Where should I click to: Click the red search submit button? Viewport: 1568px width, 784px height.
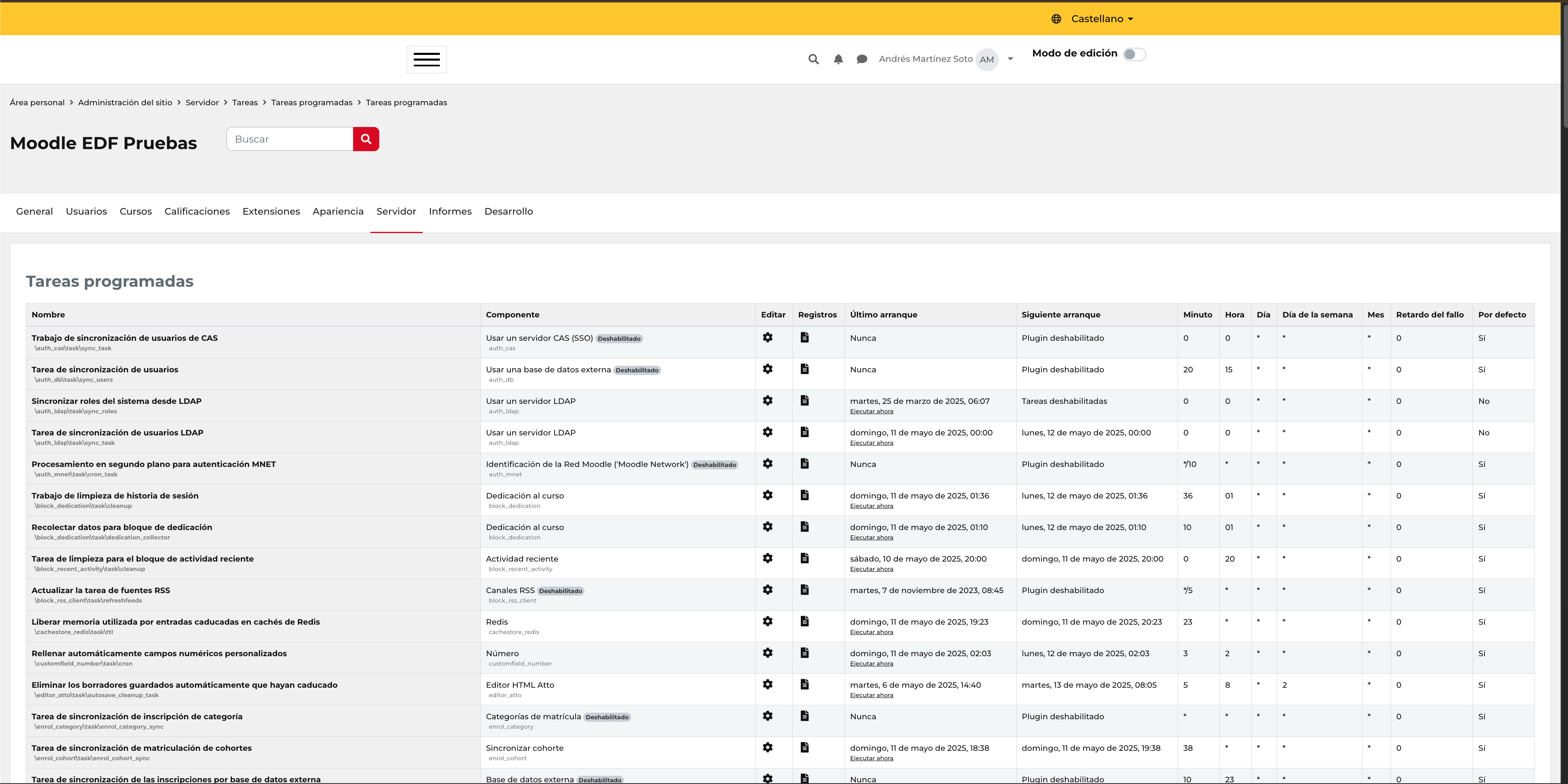click(366, 139)
